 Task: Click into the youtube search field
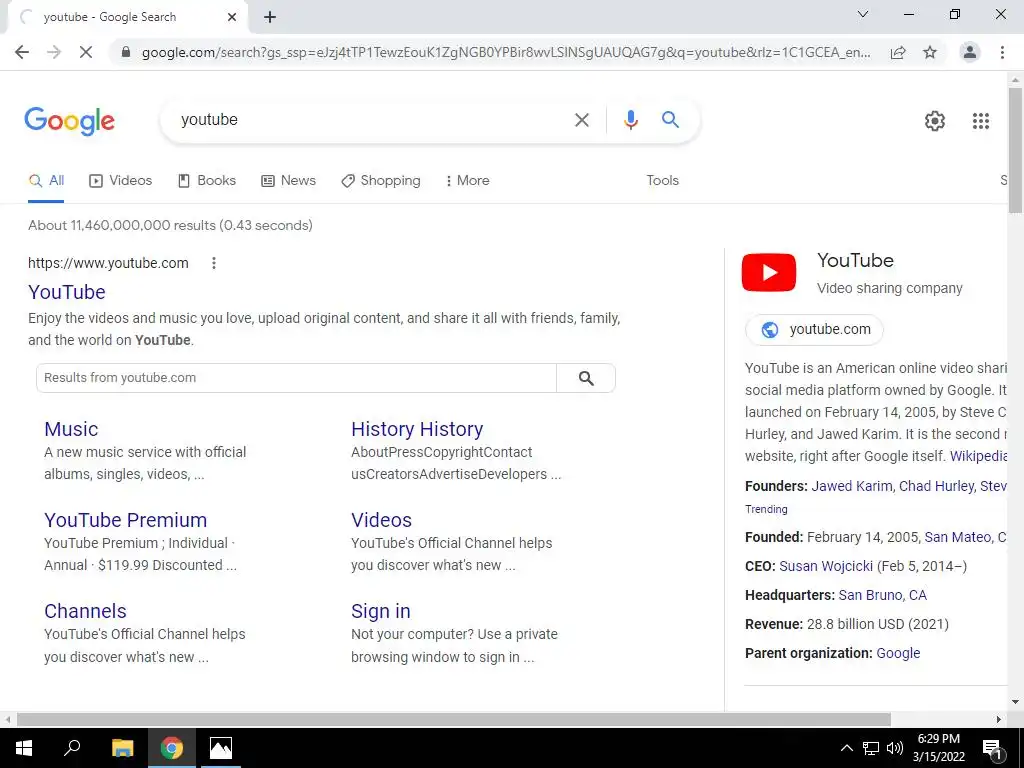[366, 120]
